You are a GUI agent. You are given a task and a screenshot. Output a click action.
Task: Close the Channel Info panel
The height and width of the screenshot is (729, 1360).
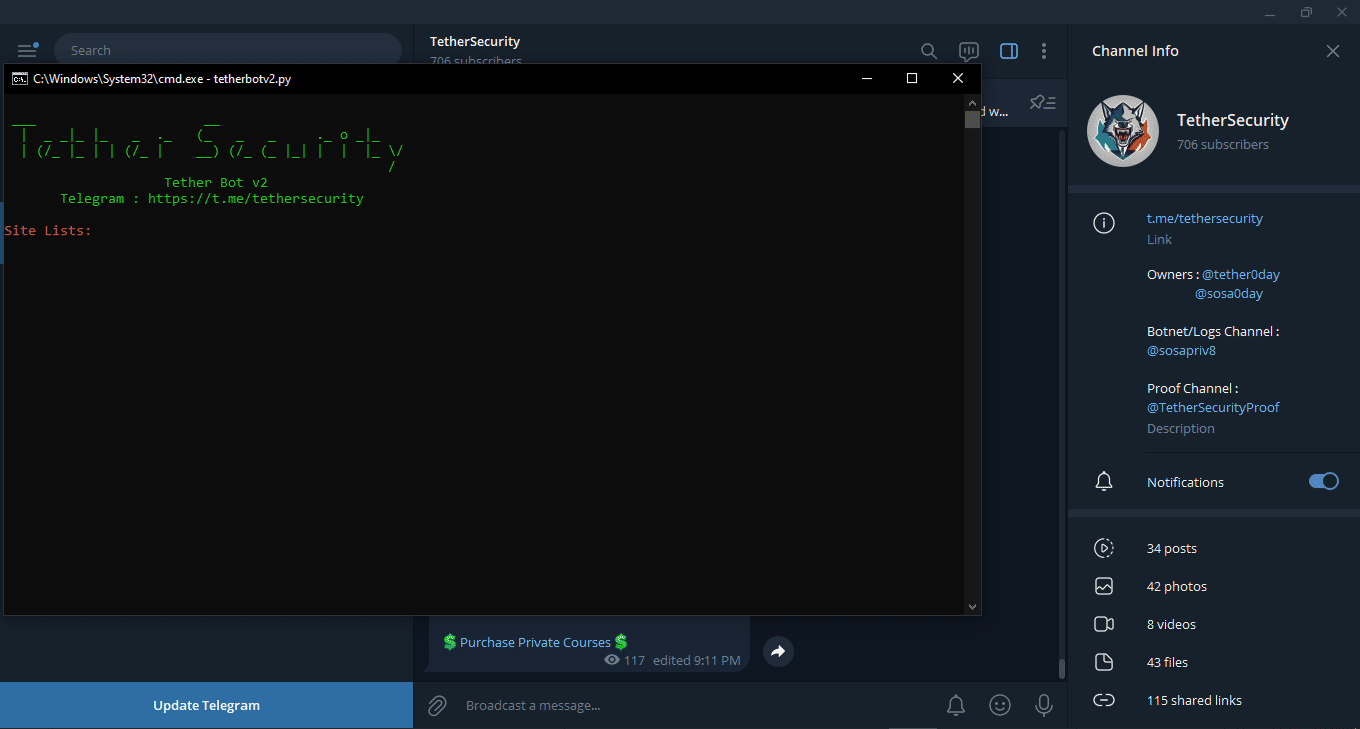point(1332,51)
